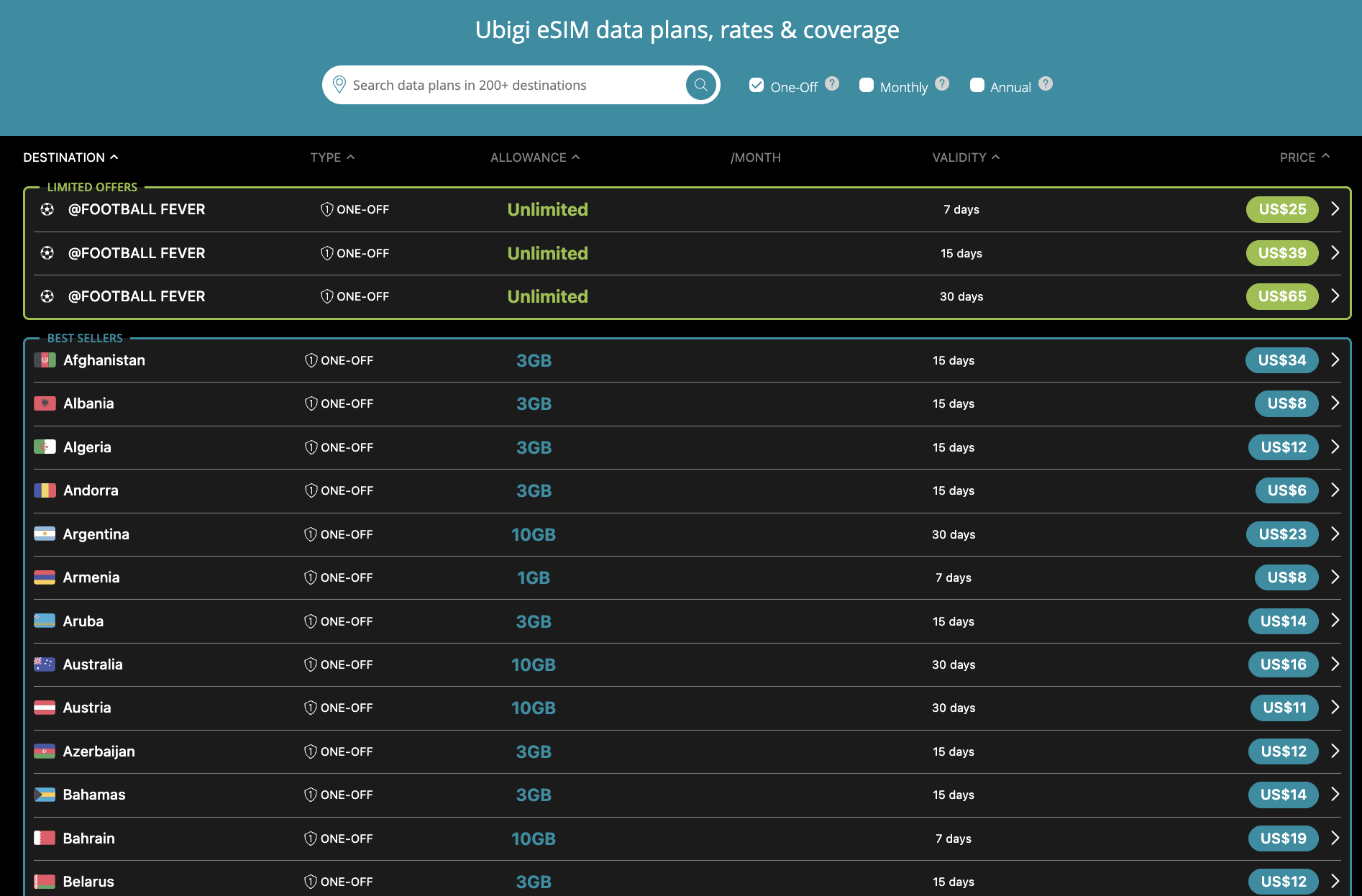The width and height of the screenshot is (1362, 896).
Task: Click the Argentina flag icon
Action: (x=45, y=534)
